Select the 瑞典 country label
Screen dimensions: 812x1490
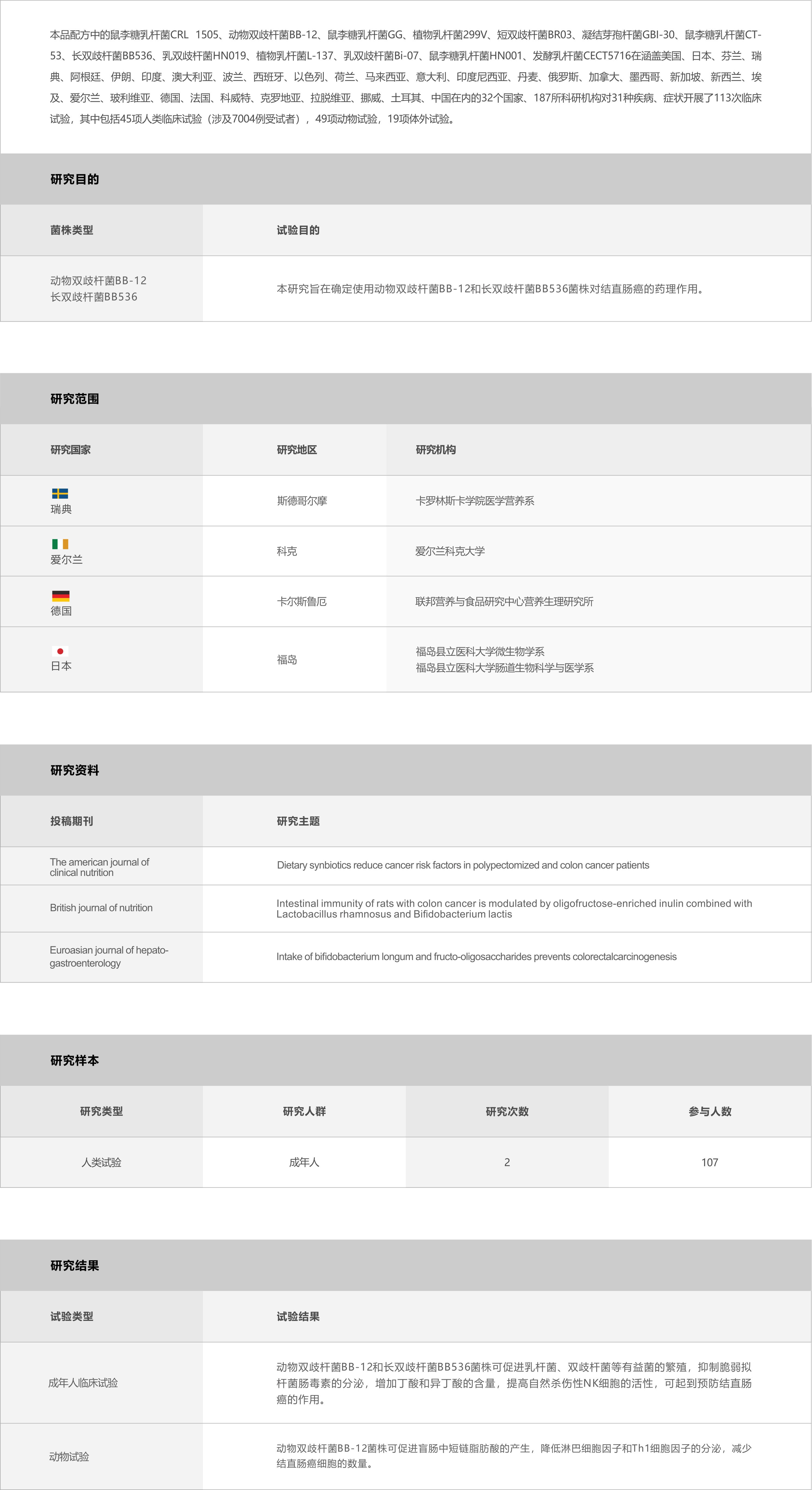(61, 509)
